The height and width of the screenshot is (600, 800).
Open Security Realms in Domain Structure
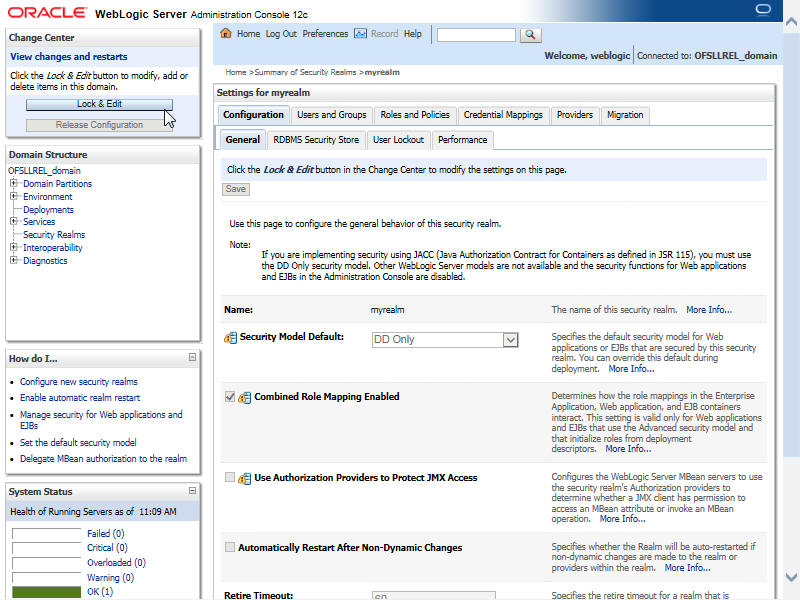(x=54, y=235)
